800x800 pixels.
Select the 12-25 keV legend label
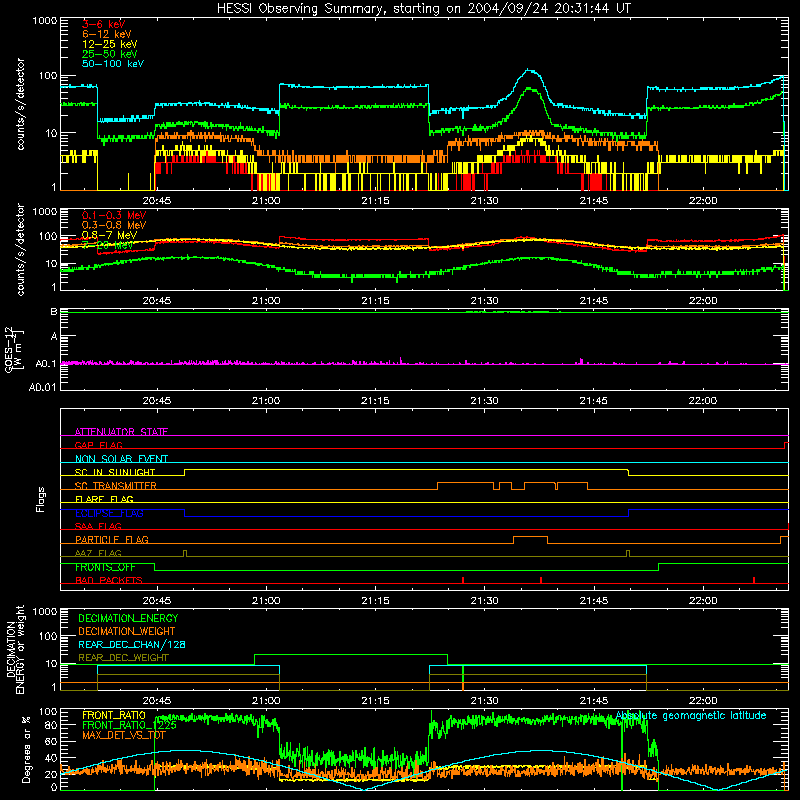pos(110,44)
